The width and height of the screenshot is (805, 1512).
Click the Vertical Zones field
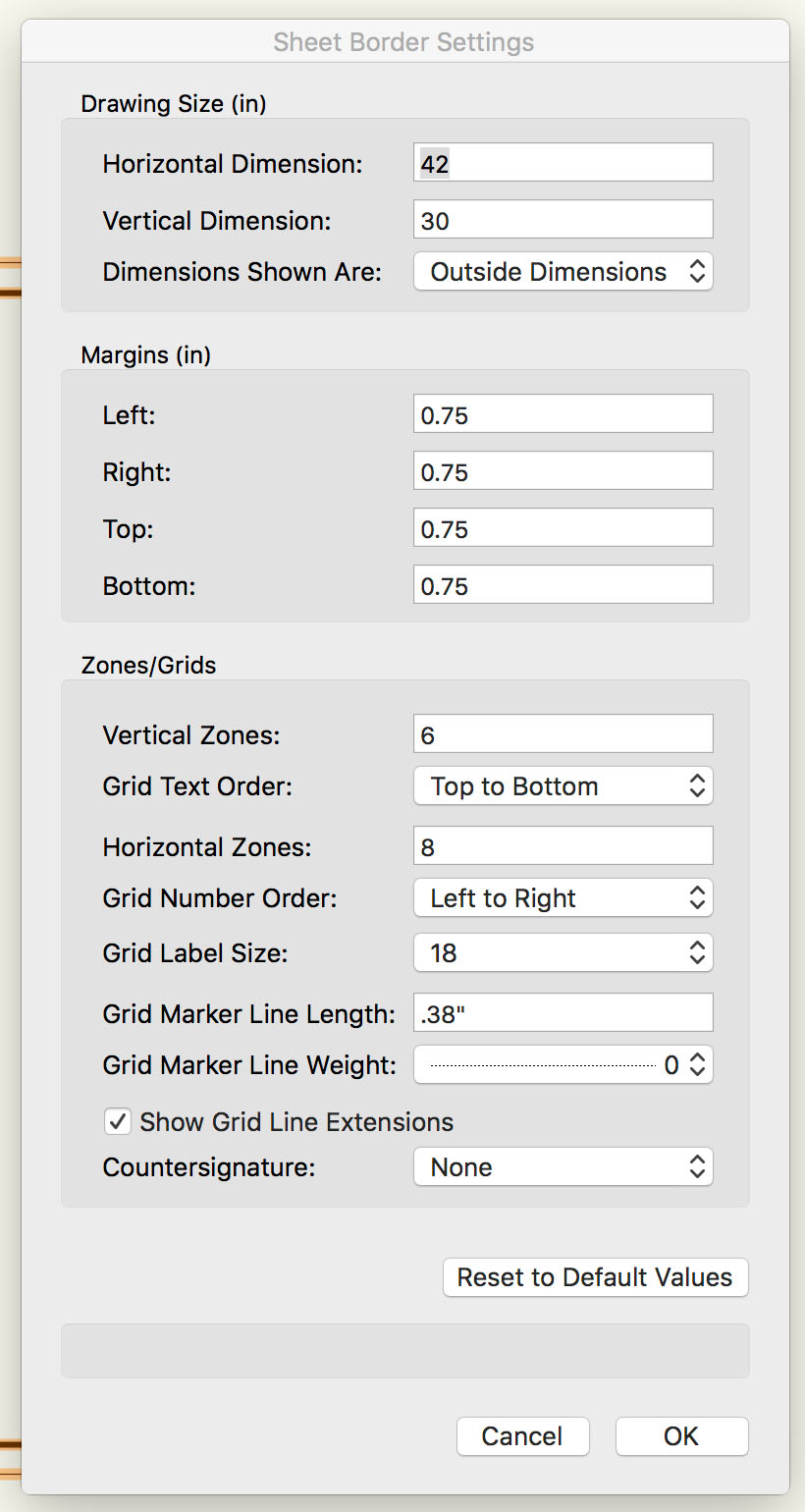[563, 734]
